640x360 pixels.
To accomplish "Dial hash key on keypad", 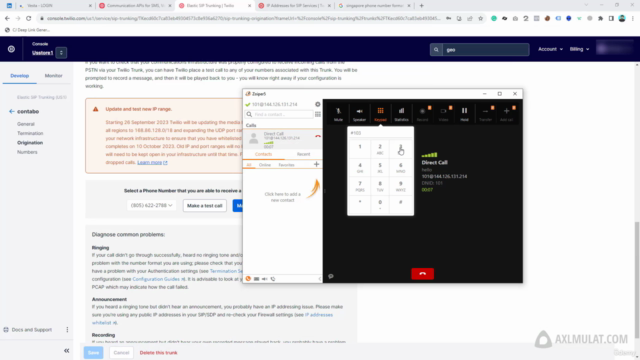I will click(x=400, y=204).
